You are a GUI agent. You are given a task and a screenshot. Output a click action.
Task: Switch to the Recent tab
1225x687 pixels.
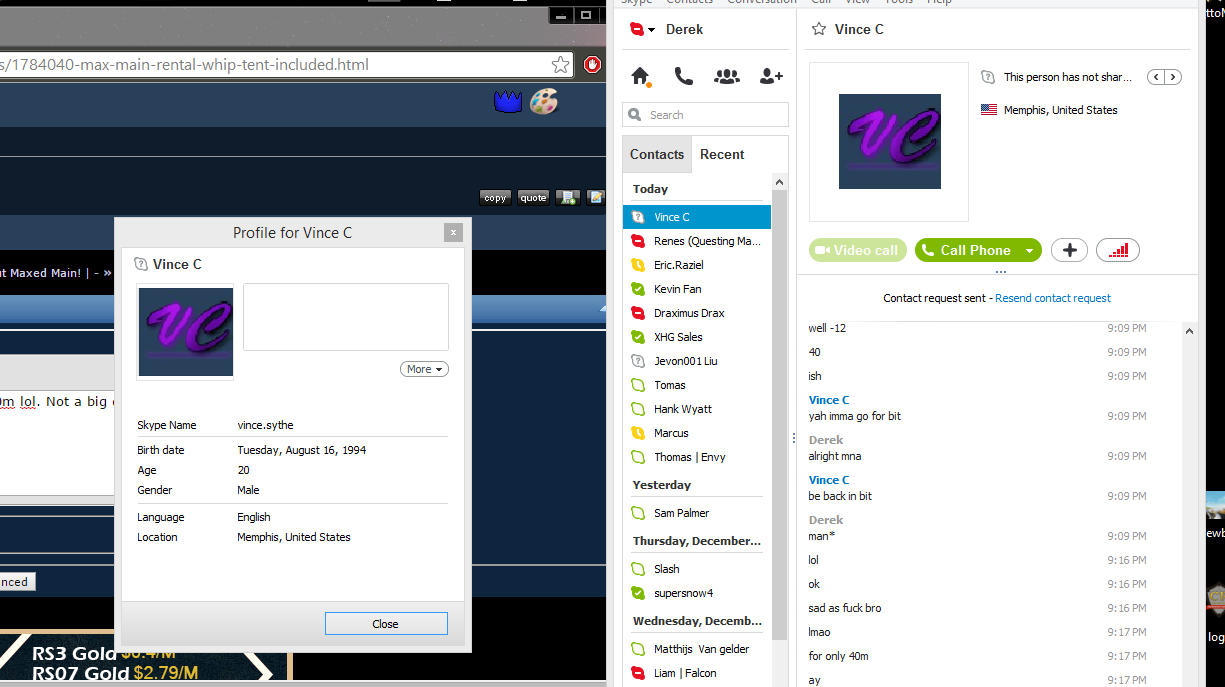pos(722,154)
